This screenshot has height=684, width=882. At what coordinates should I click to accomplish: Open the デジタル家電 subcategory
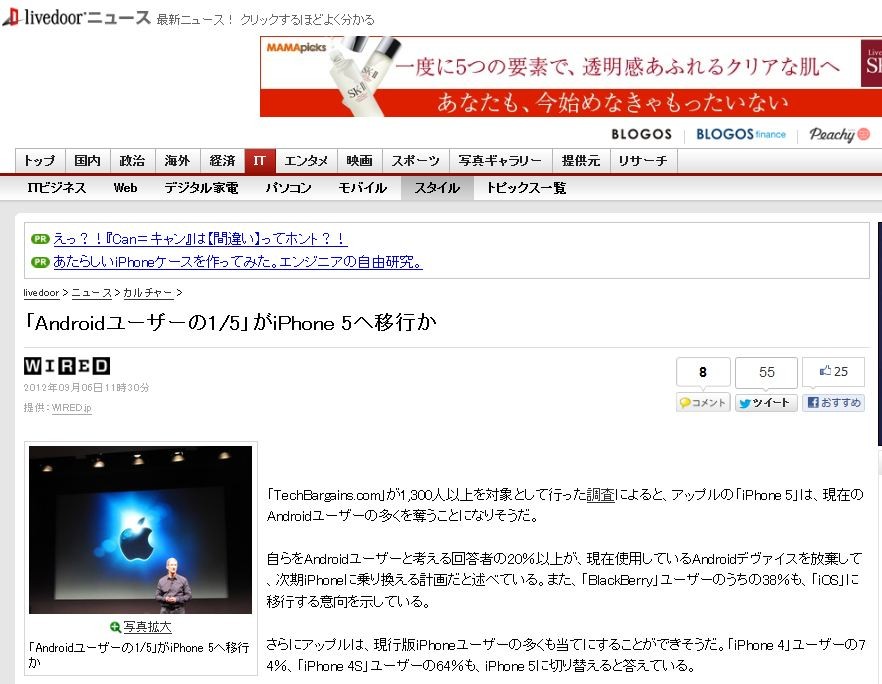(201, 188)
